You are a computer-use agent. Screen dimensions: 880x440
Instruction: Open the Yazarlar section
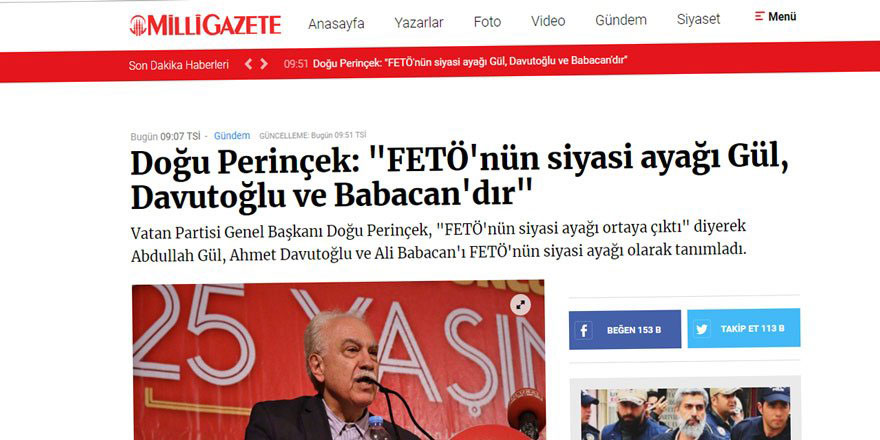[419, 22]
